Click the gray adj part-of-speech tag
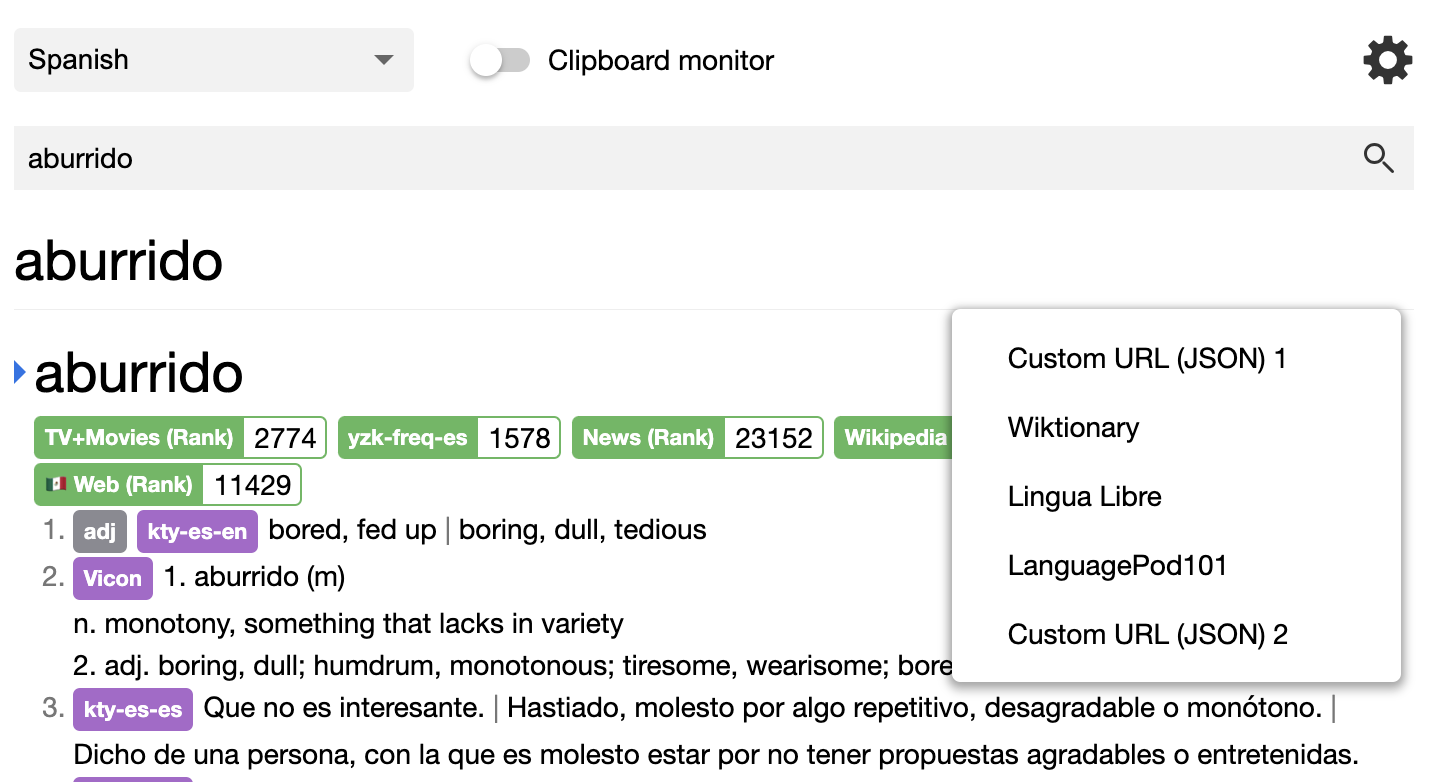The image size is (1444, 782). 99,532
